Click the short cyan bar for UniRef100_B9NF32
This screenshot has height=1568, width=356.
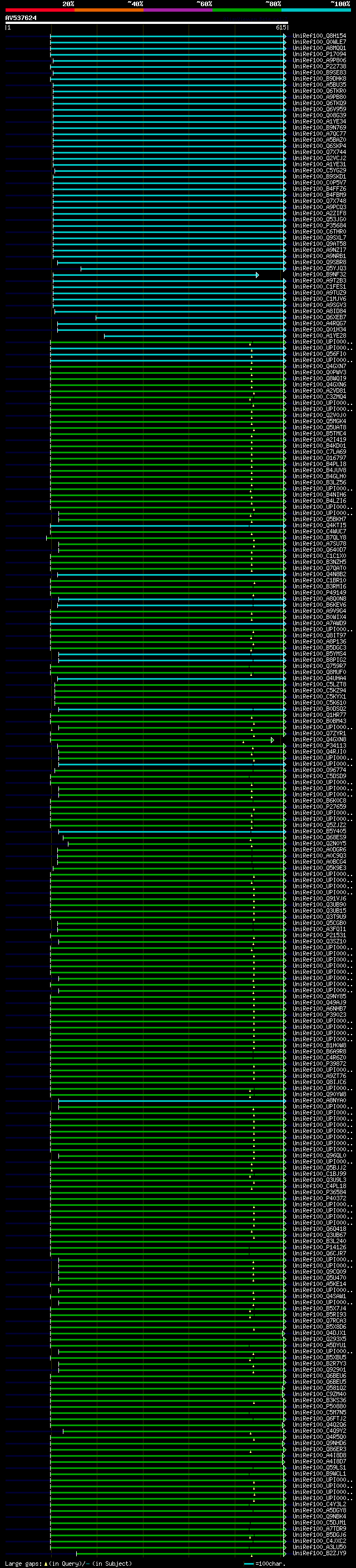[x=156, y=275]
